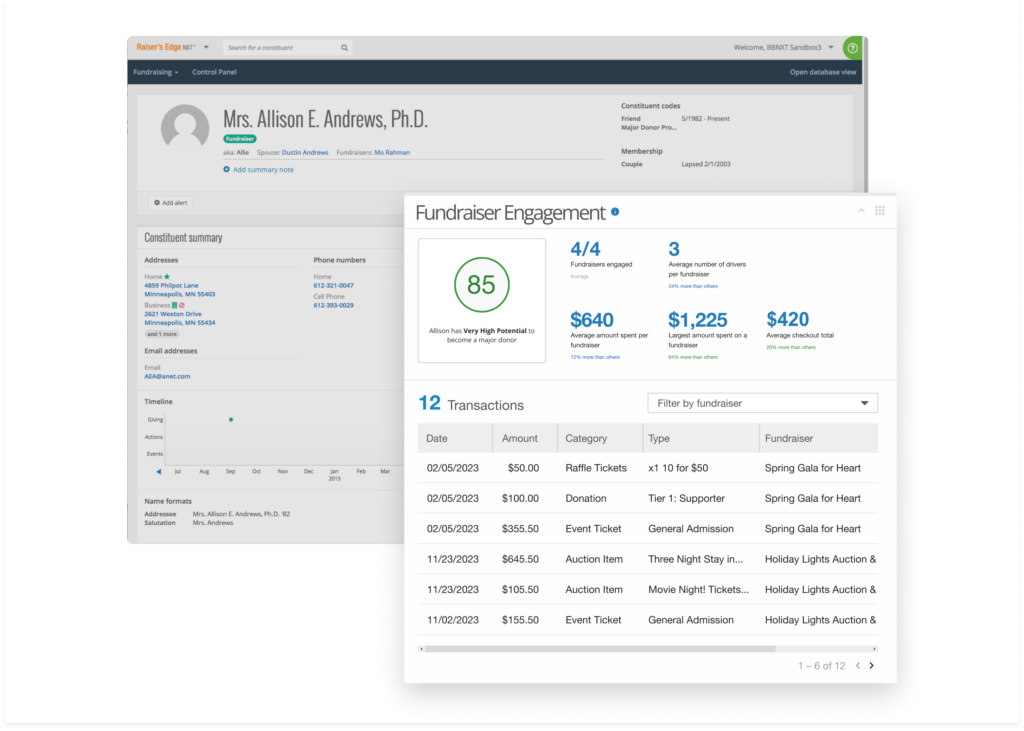Go to next page of transactions
Screen dimensions: 1024x731
(x=871, y=666)
